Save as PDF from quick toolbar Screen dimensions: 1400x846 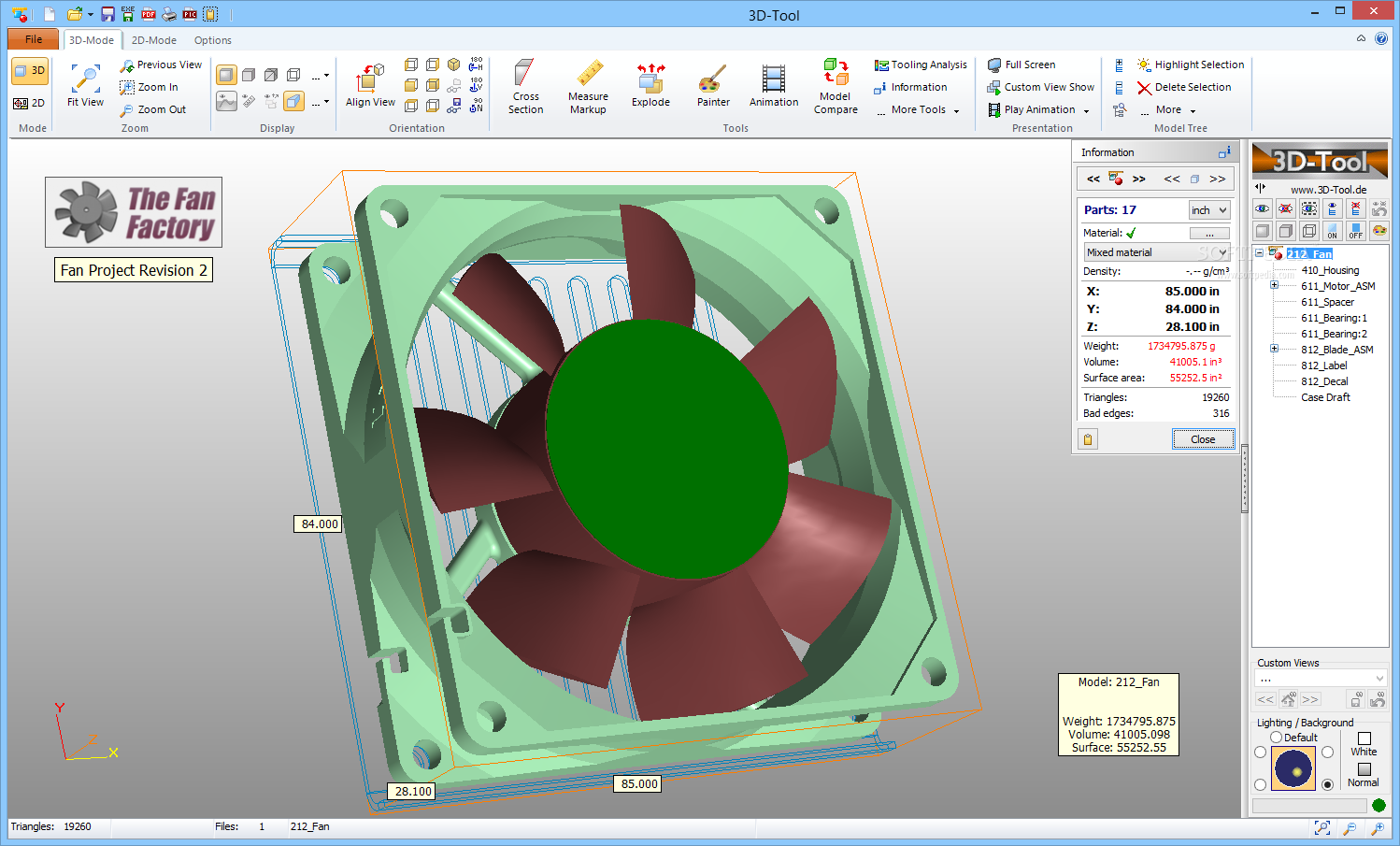click(148, 14)
